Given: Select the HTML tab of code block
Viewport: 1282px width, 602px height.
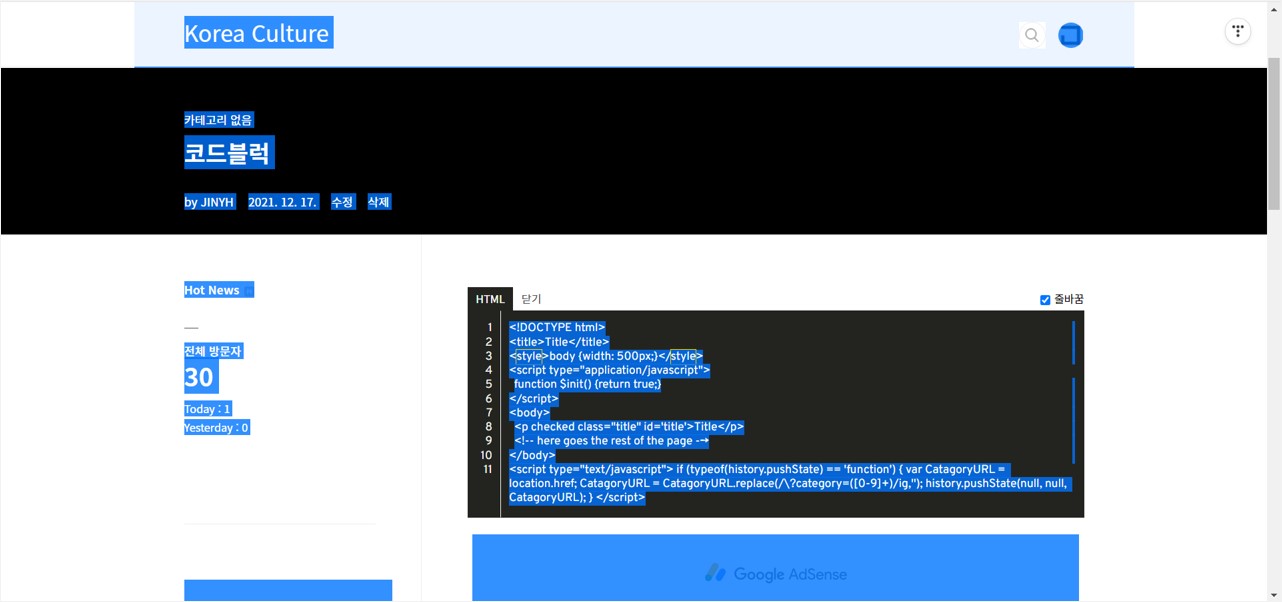Looking at the screenshot, I should tap(490, 299).
